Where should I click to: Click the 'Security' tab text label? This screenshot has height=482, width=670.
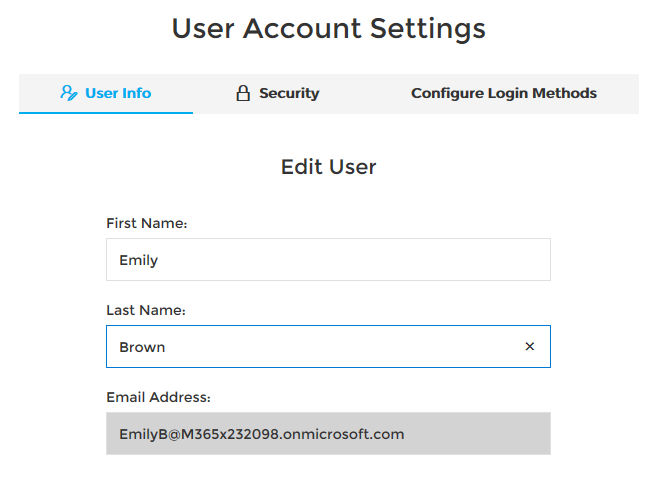pyautogui.click(x=289, y=93)
